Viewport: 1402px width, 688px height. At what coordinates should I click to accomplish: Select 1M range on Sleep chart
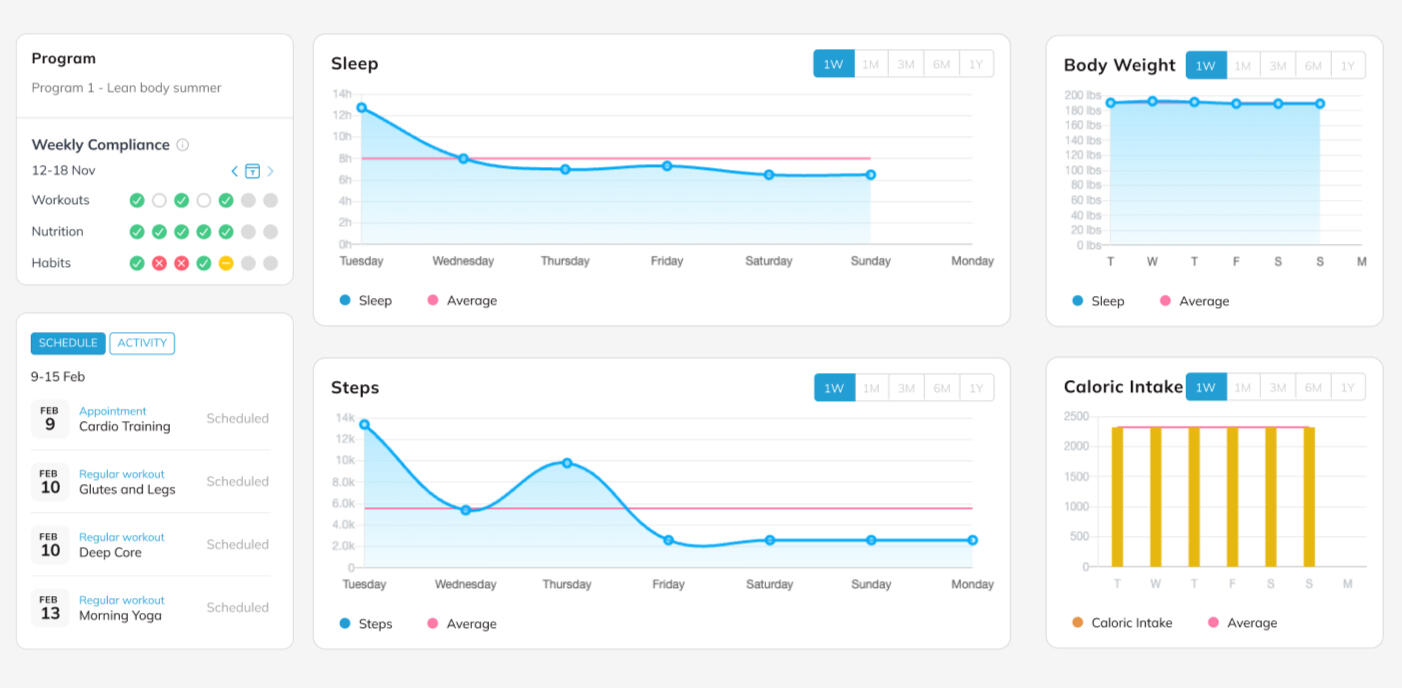pyautogui.click(x=871, y=64)
